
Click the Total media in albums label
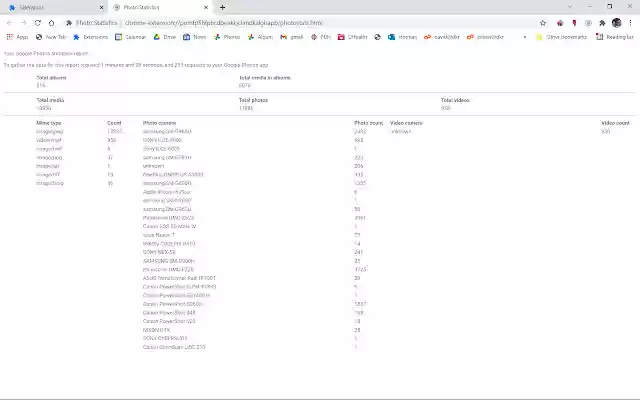click(265, 78)
